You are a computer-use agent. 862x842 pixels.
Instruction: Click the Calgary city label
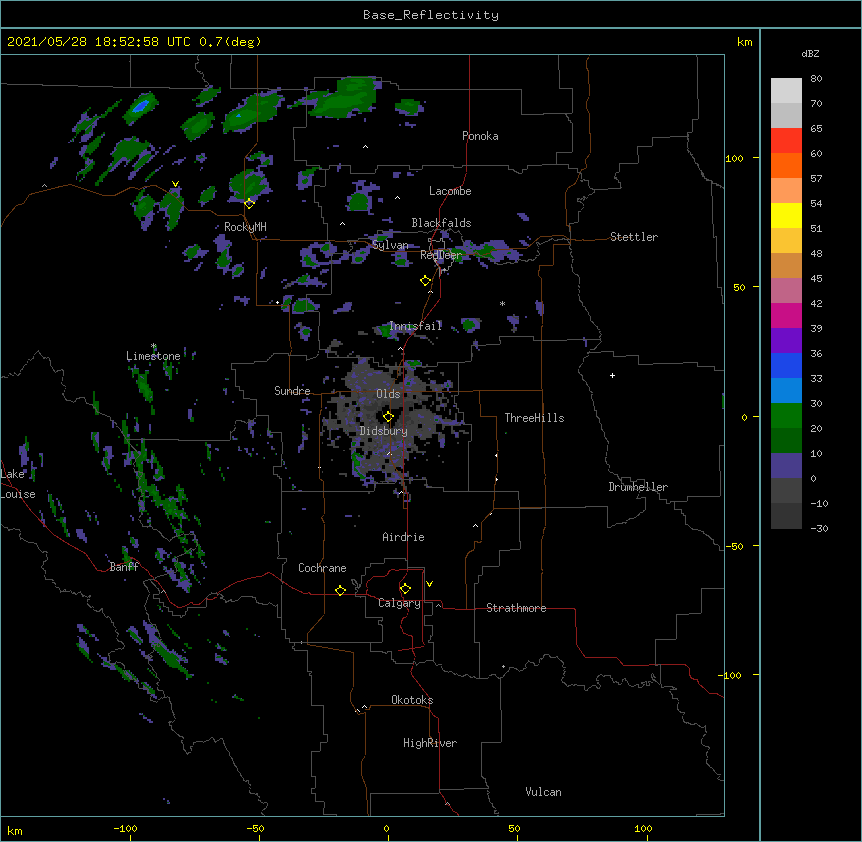tap(399, 603)
